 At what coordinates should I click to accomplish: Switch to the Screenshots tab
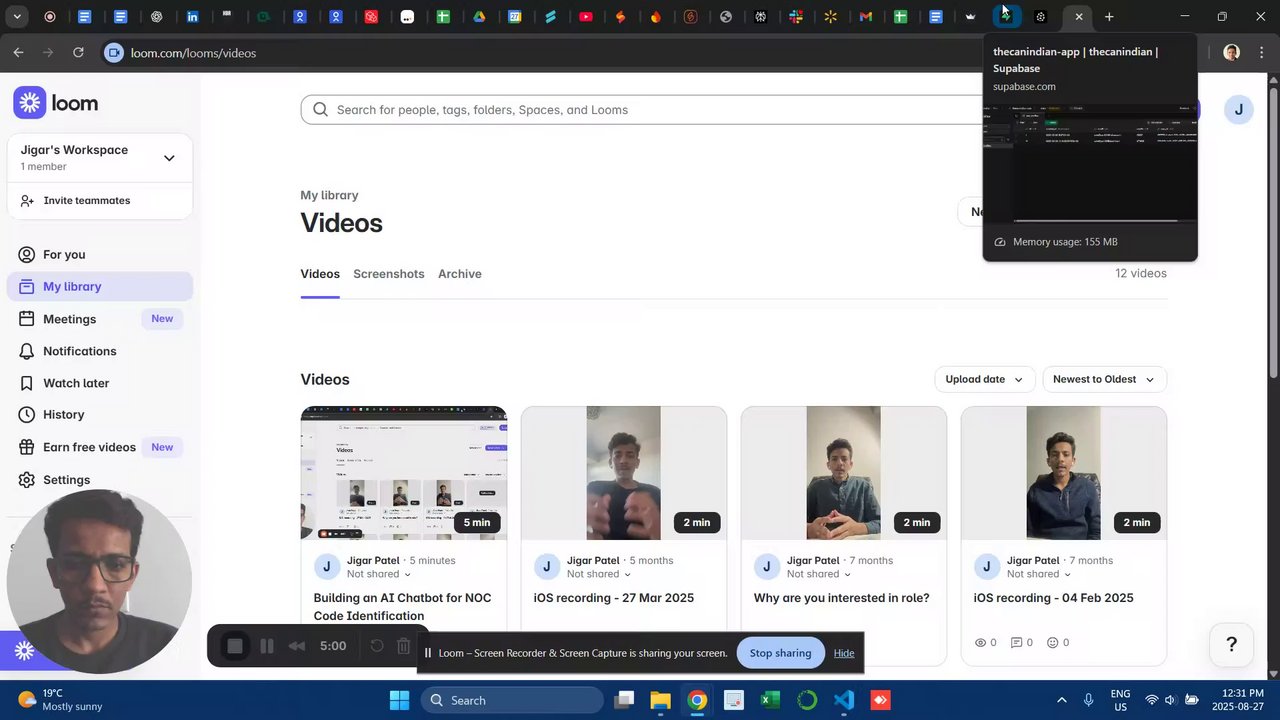tap(389, 274)
